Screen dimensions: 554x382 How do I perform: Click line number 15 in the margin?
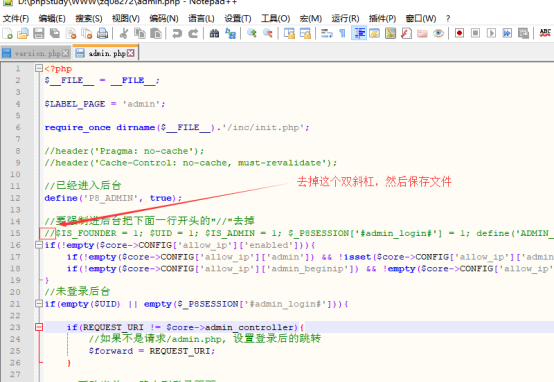tap(15, 233)
